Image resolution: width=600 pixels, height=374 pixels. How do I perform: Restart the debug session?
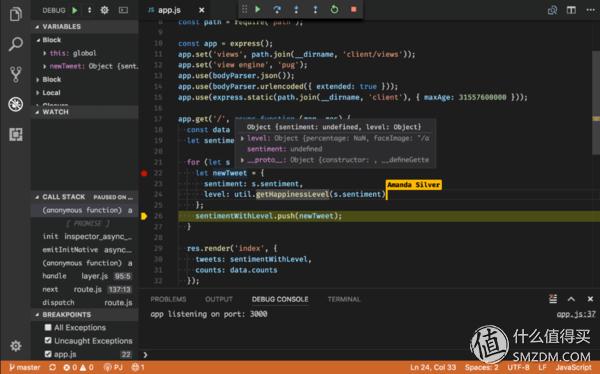pos(334,9)
